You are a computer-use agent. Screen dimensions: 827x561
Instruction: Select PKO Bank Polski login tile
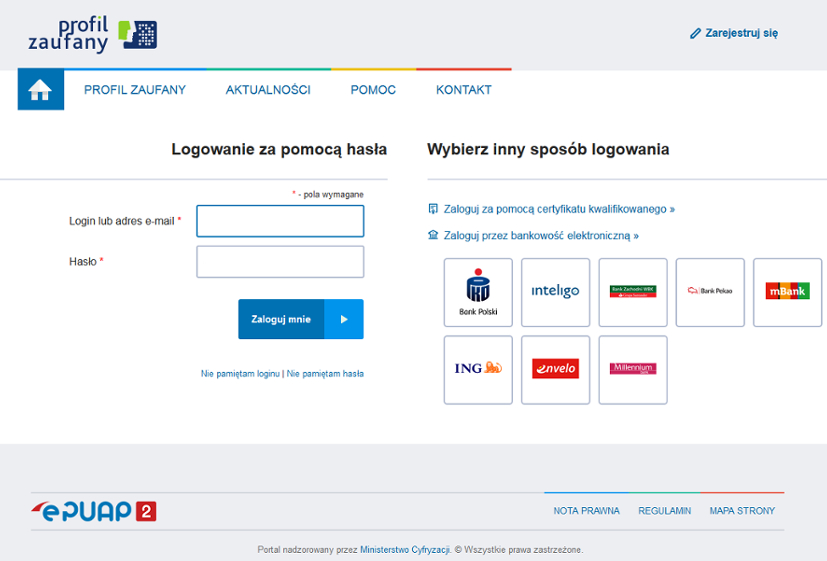tap(478, 293)
